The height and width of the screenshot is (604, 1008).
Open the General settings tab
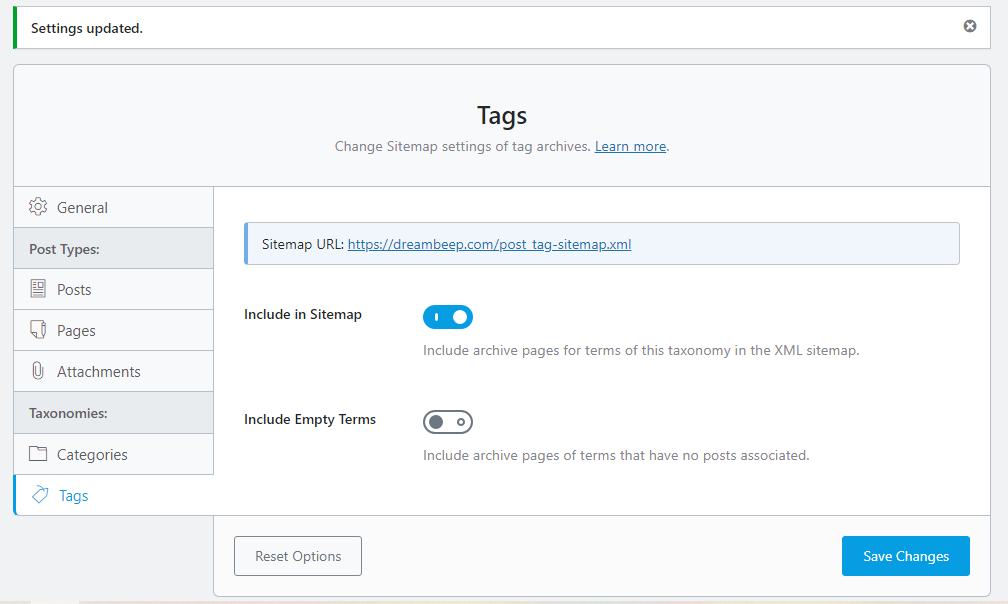(x=83, y=208)
